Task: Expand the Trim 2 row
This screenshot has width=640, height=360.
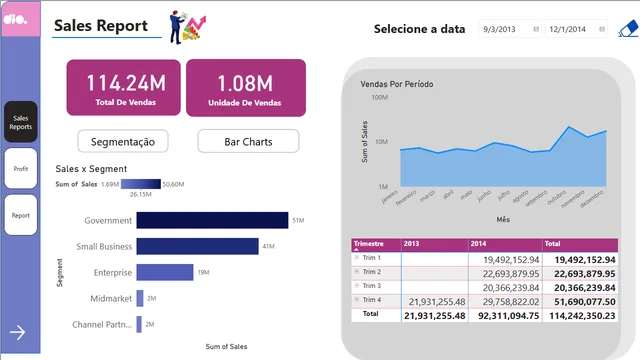Action: pos(357,271)
